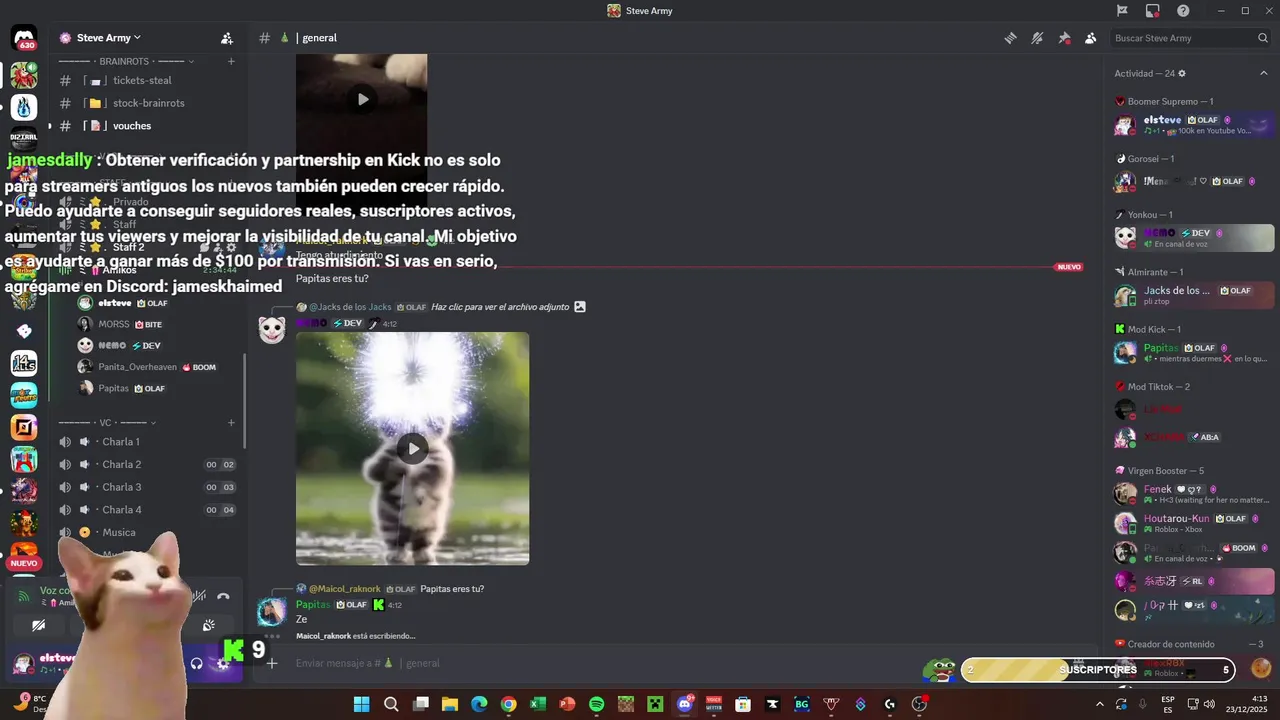
Task: Click the SUSCRIPTORES progress bar
Action: pos(1098,669)
